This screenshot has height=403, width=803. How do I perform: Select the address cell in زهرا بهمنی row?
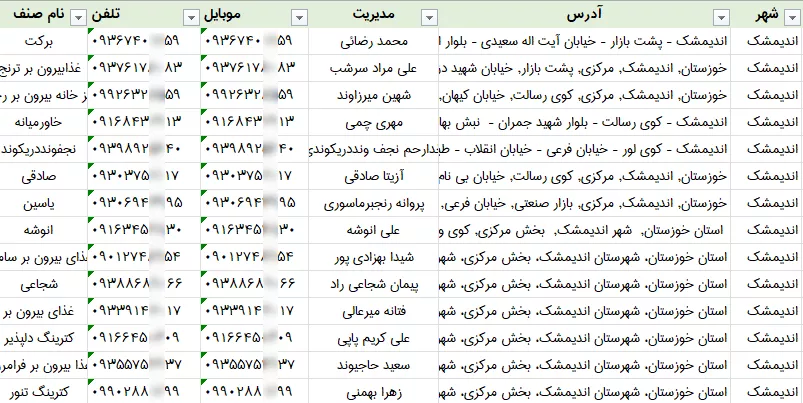pos(584,392)
